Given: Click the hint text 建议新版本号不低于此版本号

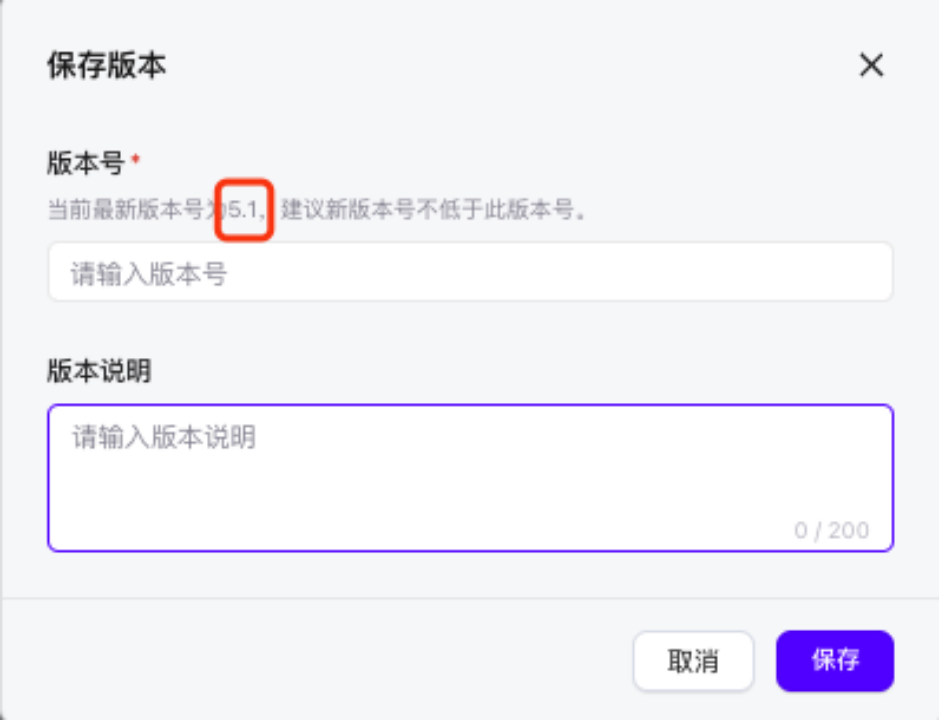Looking at the screenshot, I should 427,210.
